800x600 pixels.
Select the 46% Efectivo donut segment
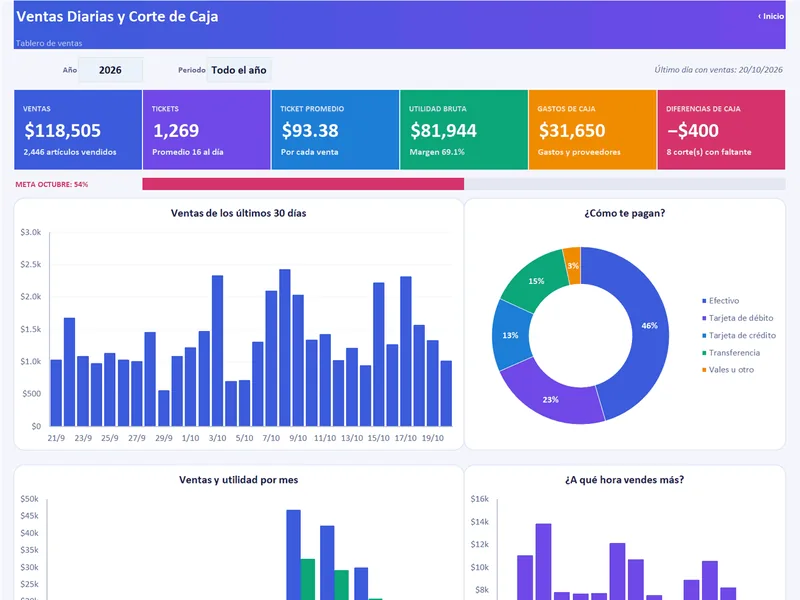[650, 326]
